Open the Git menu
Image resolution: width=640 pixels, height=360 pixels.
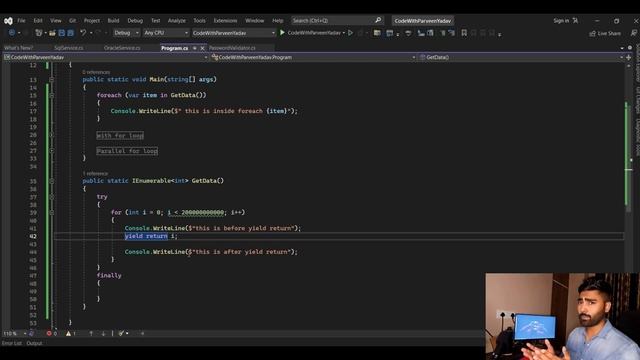tap(72, 20)
